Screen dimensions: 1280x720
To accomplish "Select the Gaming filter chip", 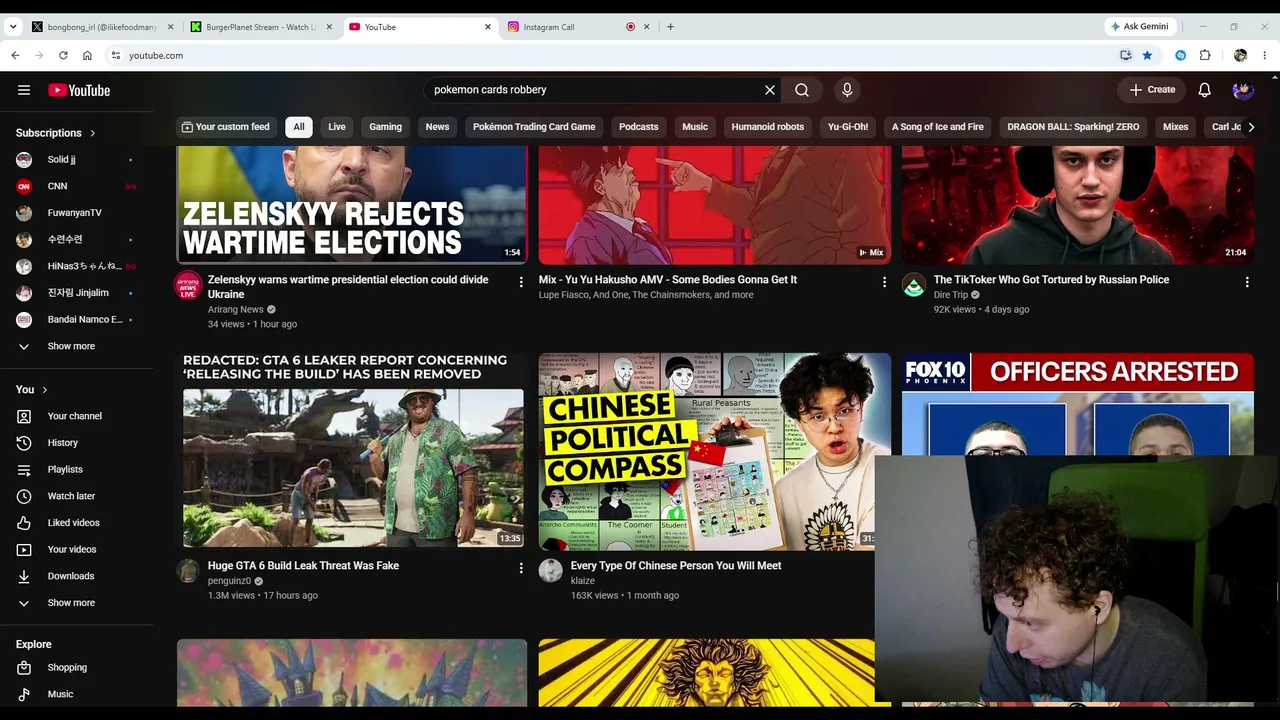I will pos(386,127).
